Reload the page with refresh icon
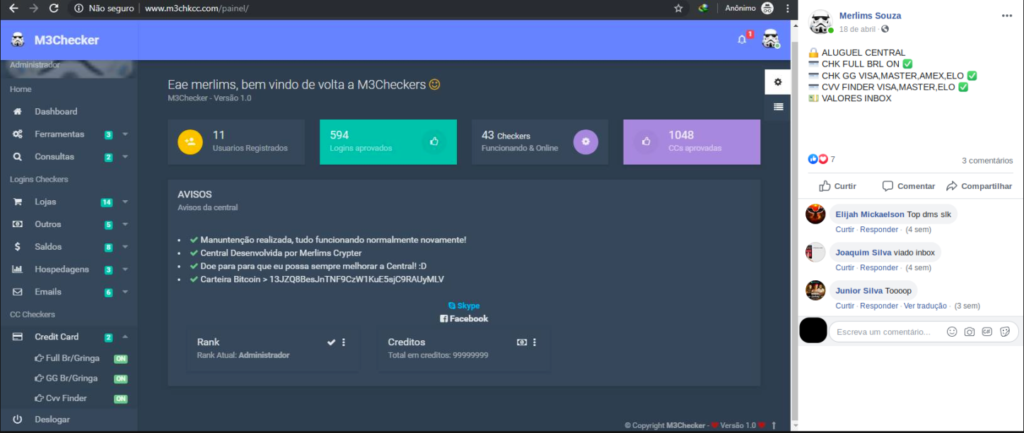The image size is (1024, 433). [x=54, y=8]
